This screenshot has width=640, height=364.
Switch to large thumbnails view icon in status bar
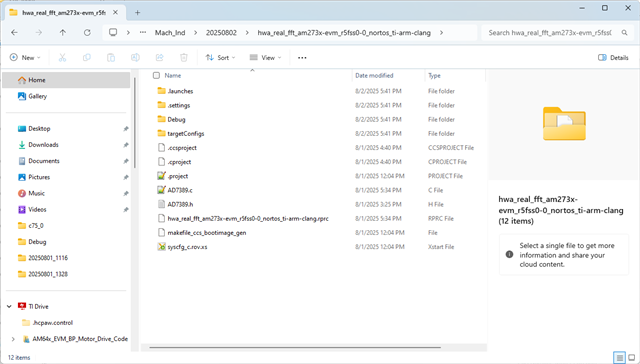click(x=632, y=358)
